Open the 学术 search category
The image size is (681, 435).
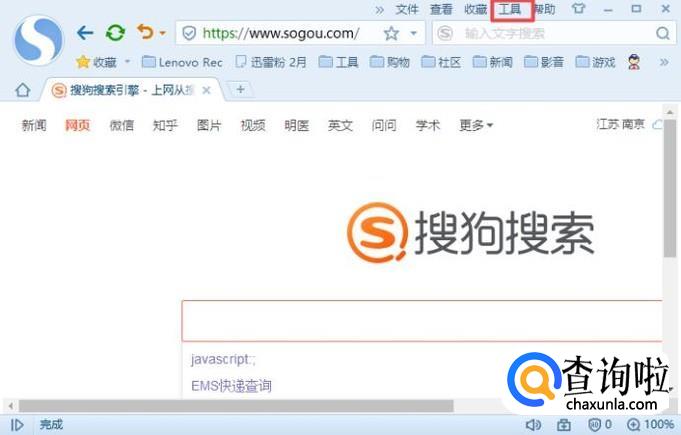(x=428, y=125)
